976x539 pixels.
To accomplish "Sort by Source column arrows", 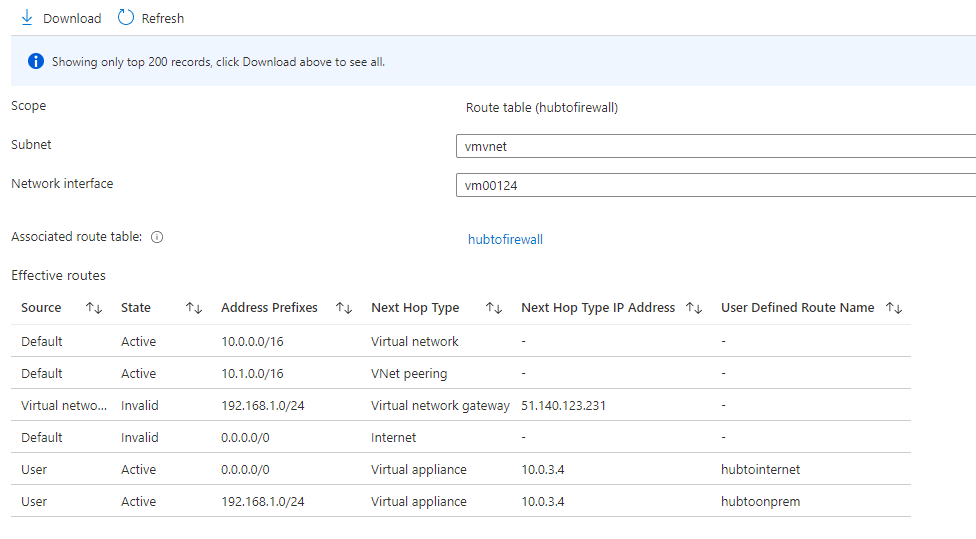I will click(94, 308).
